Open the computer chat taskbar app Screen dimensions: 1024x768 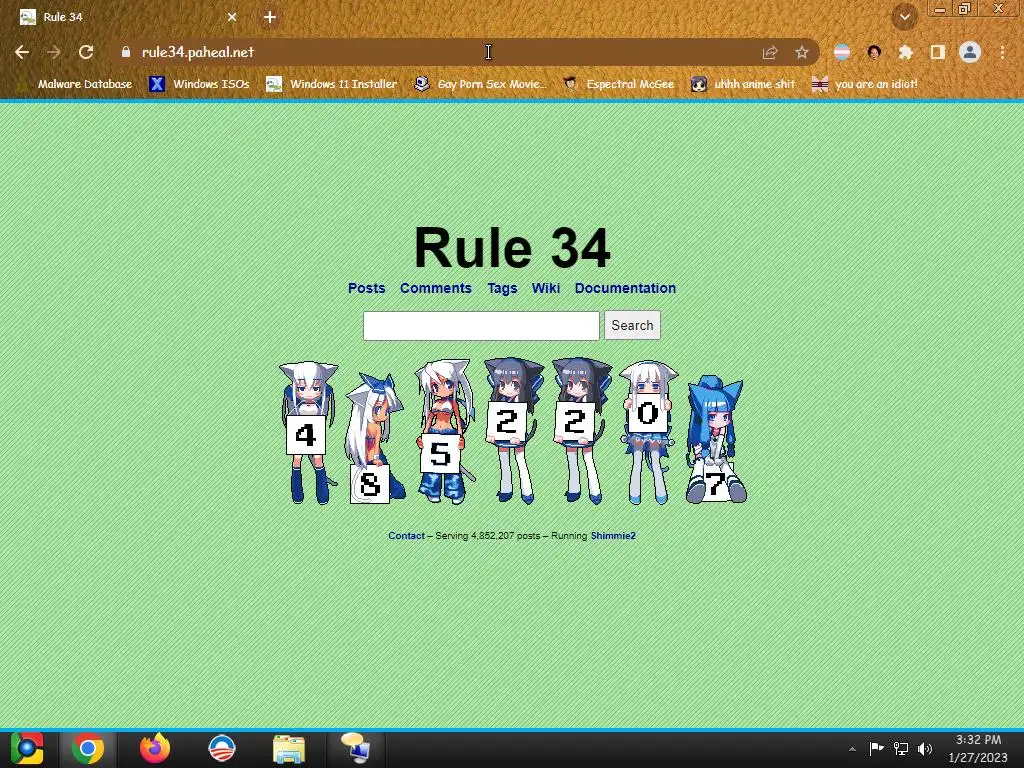coord(356,748)
